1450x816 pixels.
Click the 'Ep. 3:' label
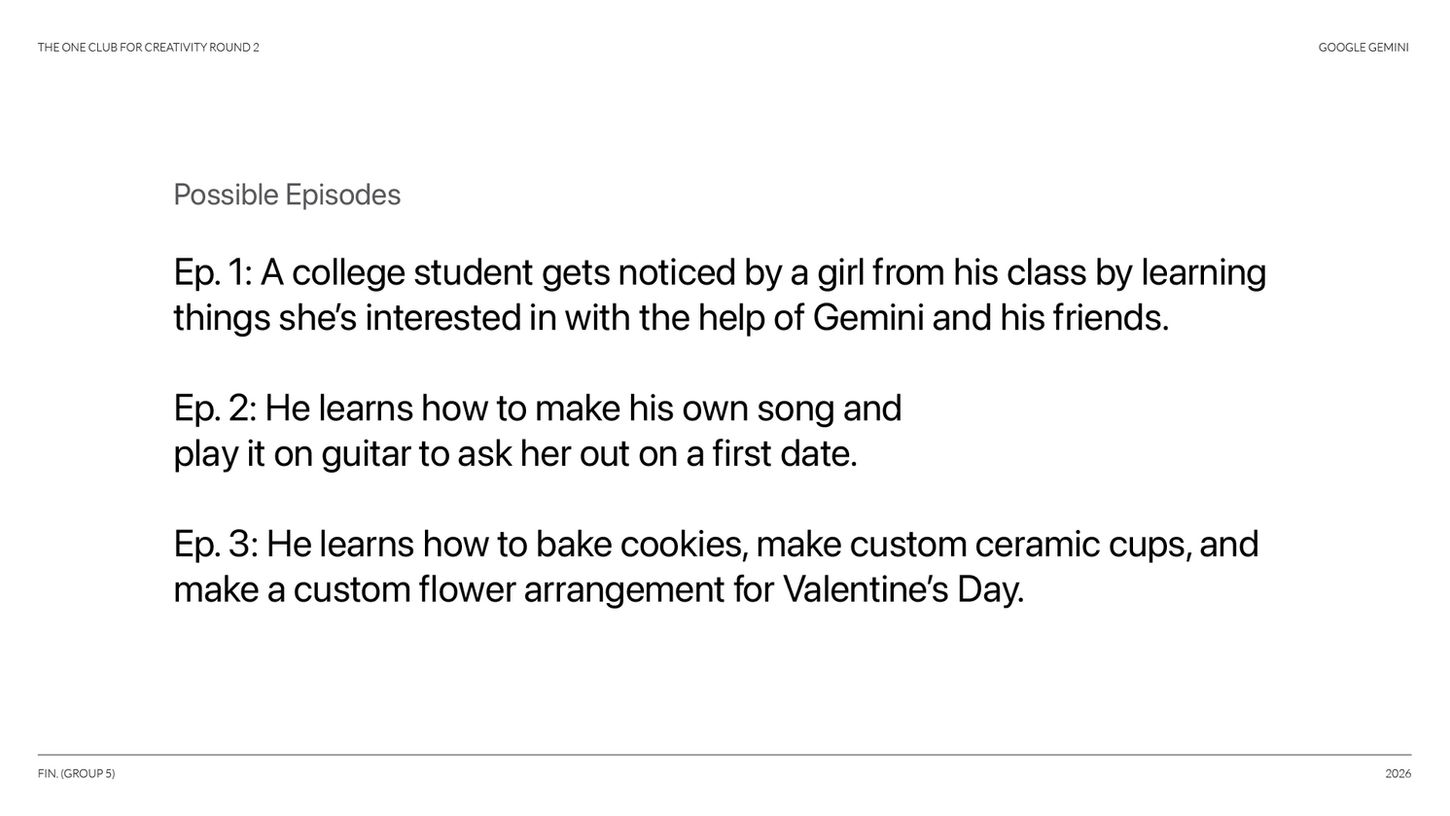point(216,545)
